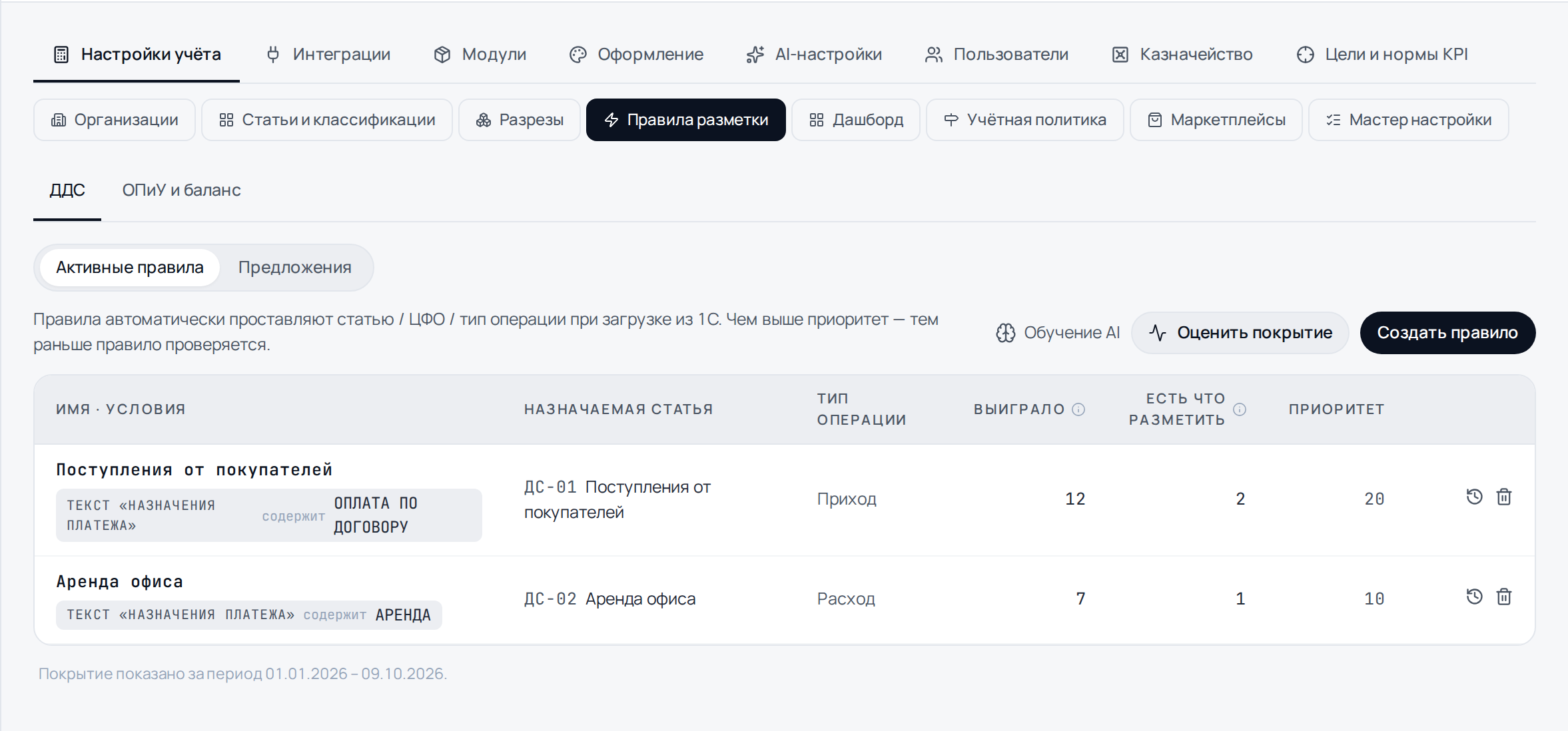Select the ДДС tab
This screenshot has height=731, width=1568.
pyautogui.click(x=67, y=190)
